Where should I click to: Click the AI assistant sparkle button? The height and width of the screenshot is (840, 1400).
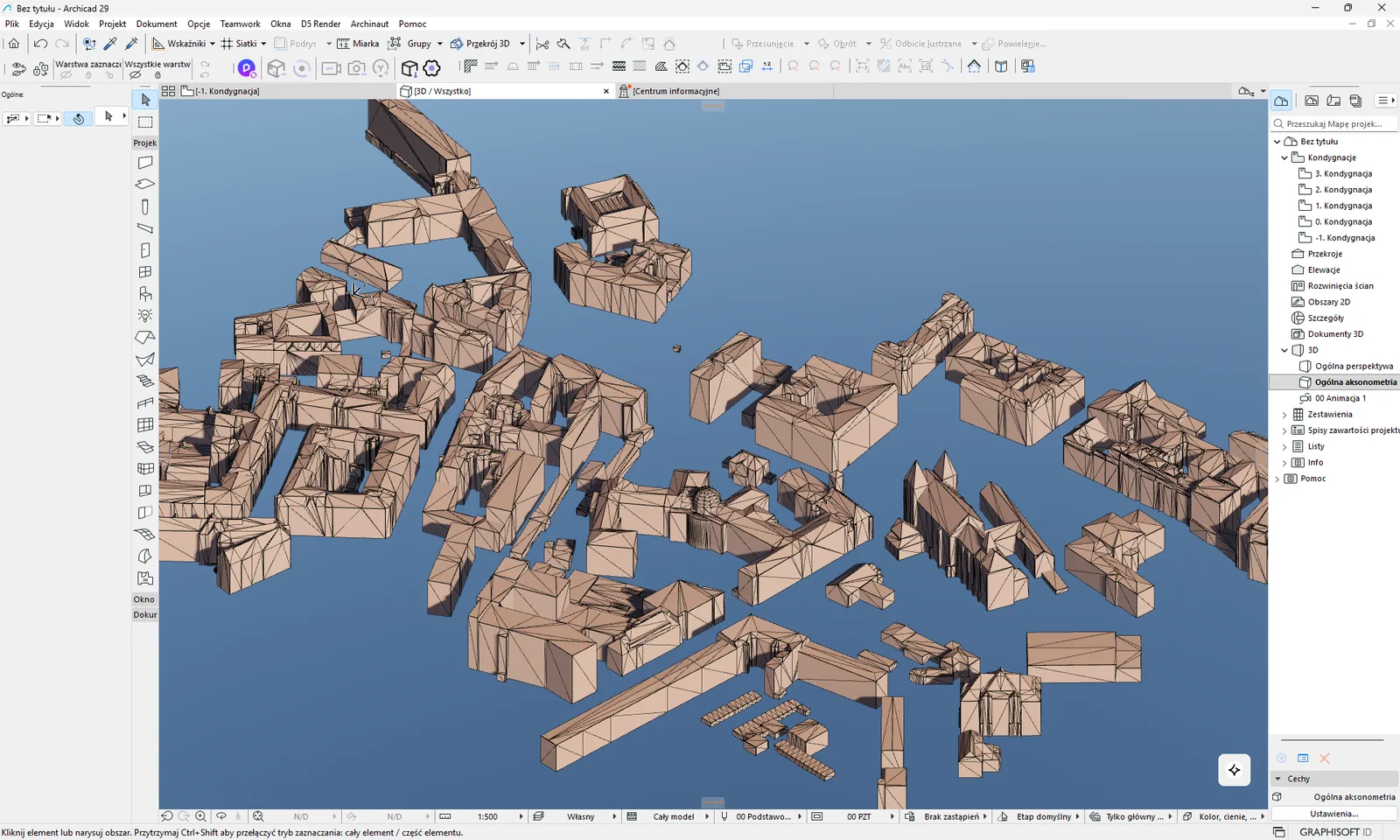1234,770
